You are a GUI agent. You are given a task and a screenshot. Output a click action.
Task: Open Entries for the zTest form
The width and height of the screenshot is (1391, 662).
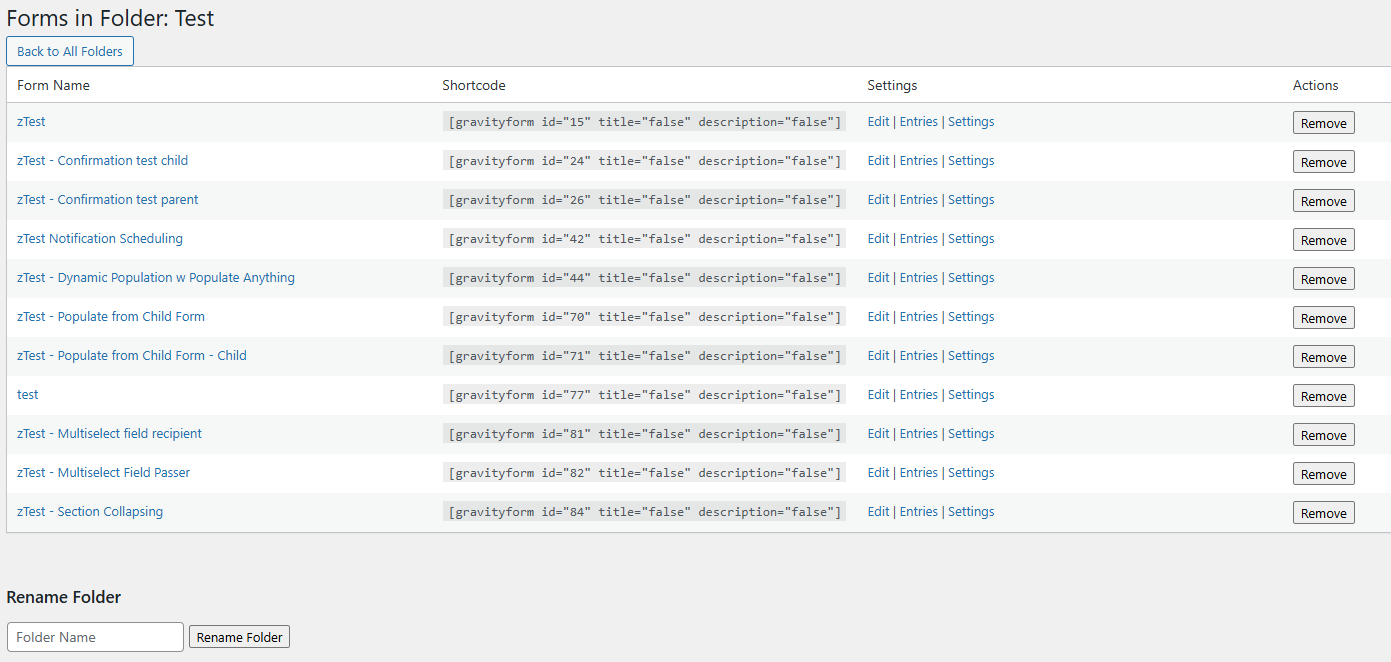[x=918, y=122]
